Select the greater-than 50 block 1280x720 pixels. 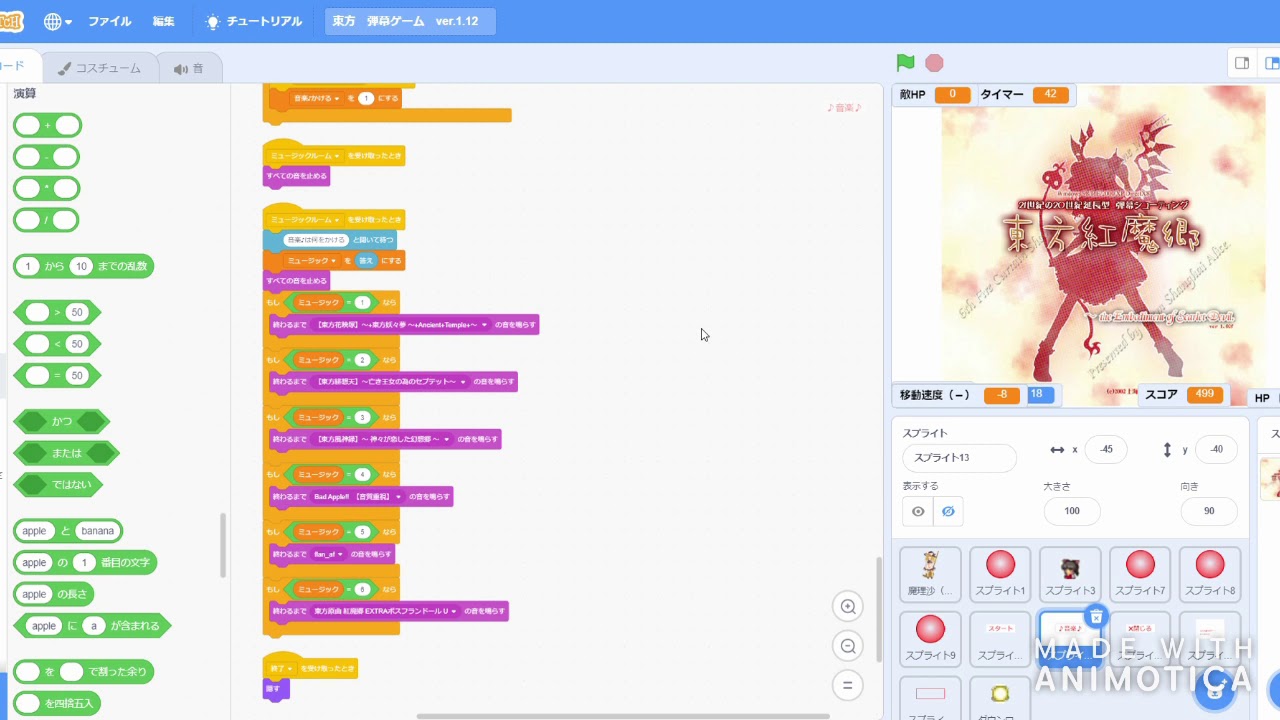point(56,312)
